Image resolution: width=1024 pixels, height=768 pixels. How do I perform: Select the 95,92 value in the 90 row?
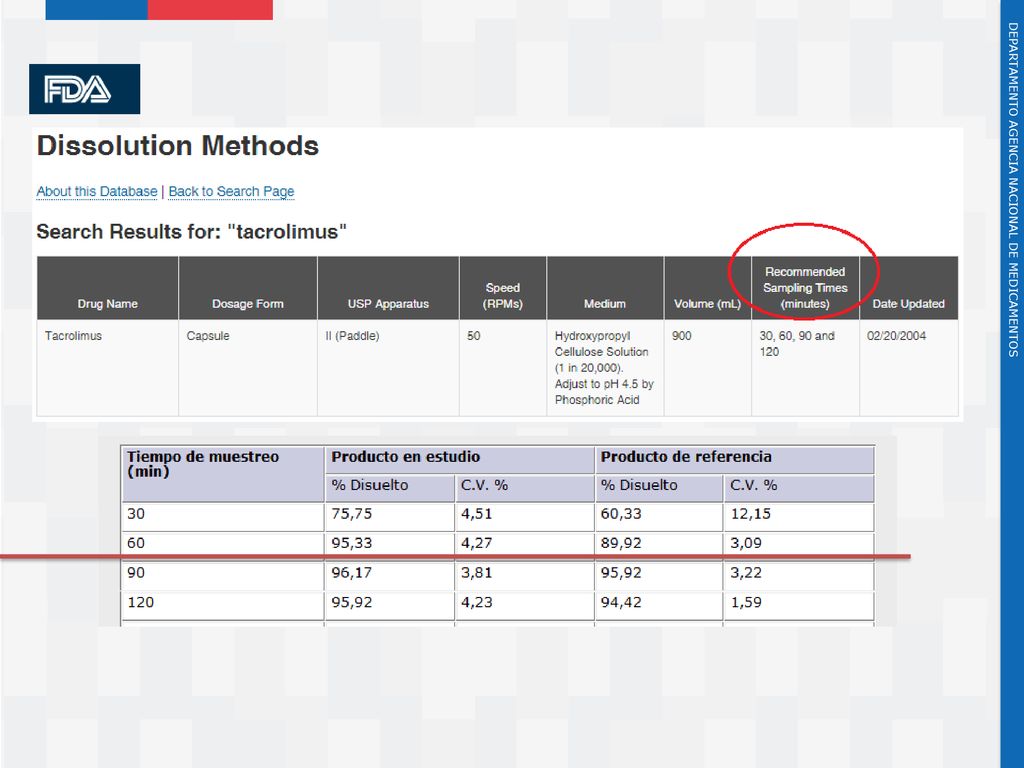tap(659, 575)
